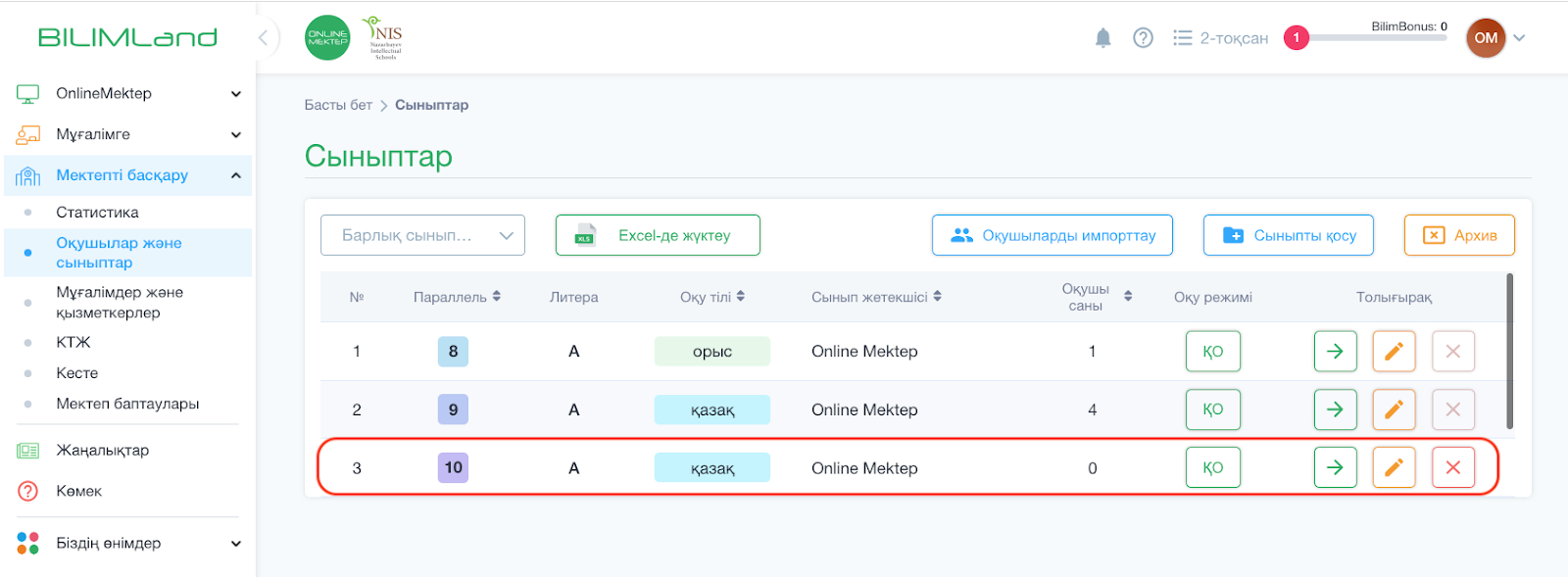Click the BilimBonus progress bar
The image size is (1568, 577).
point(1379,38)
